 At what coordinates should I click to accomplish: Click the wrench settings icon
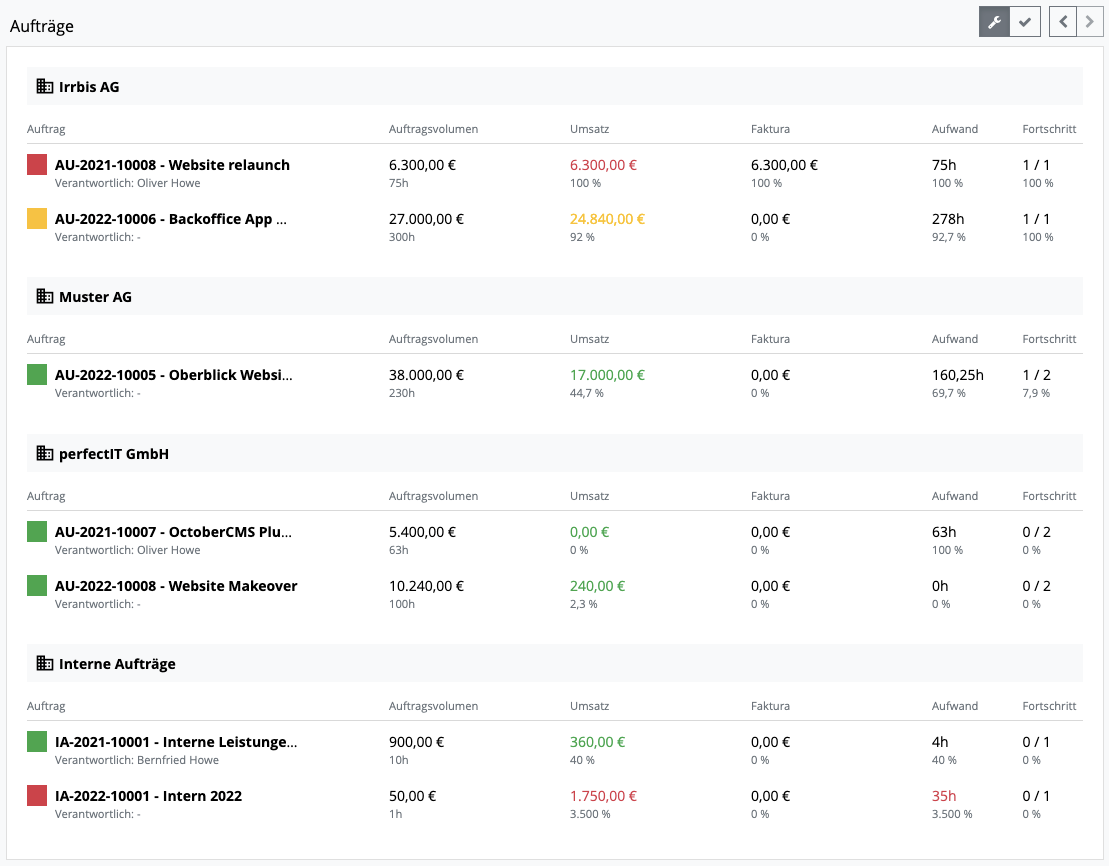click(x=994, y=22)
